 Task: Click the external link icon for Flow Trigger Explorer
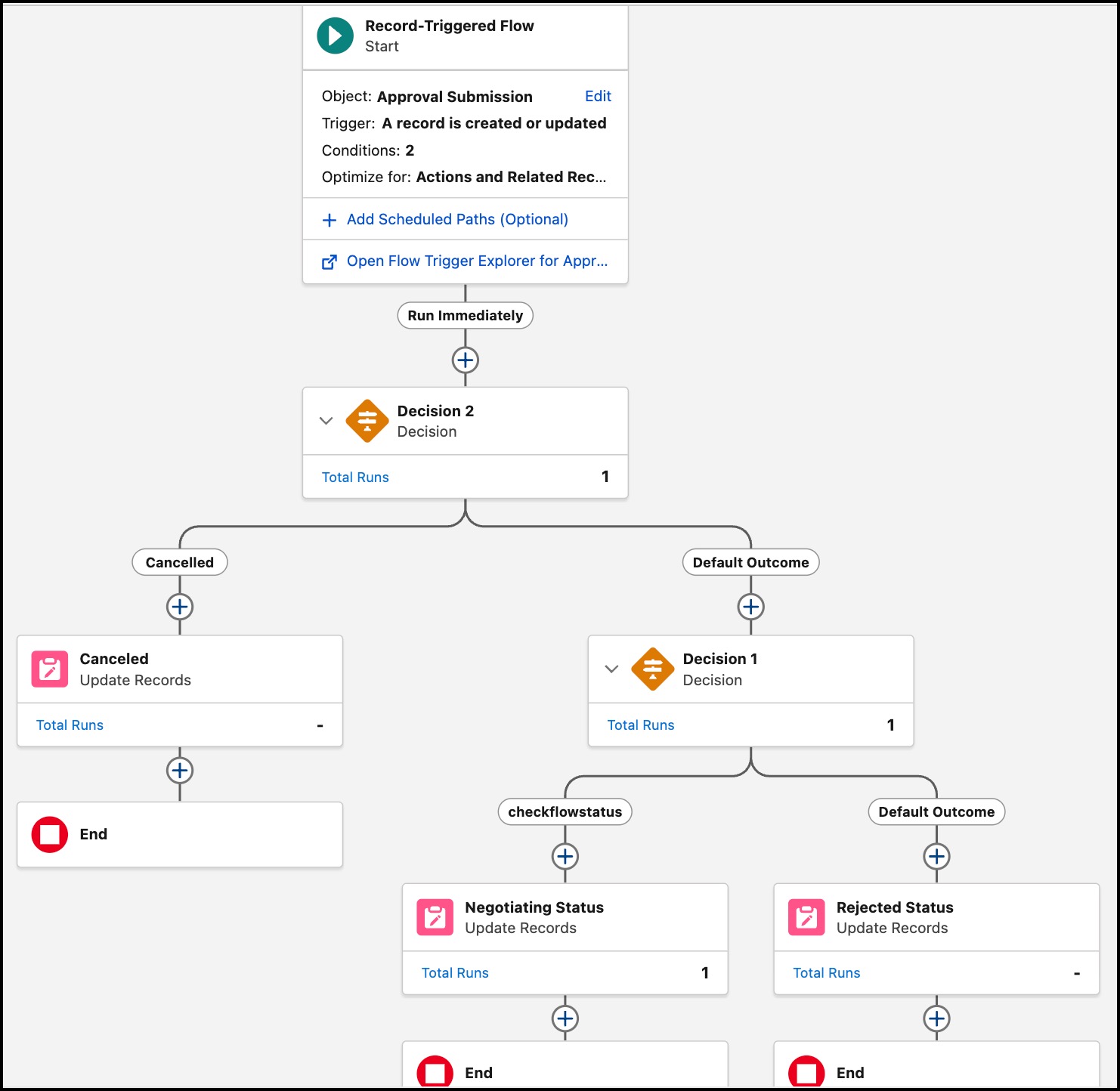click(x=330, y=261)
